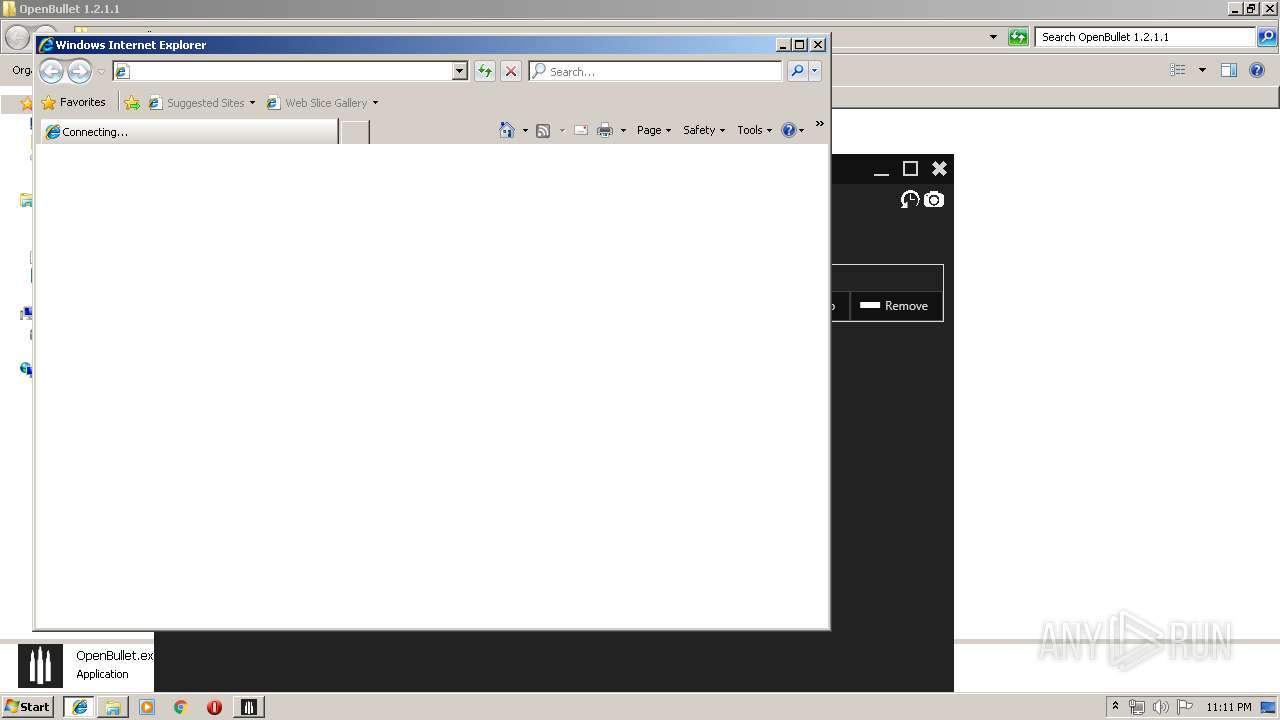Toggle Explorer preview pane icon

(x=1229, y=70)
